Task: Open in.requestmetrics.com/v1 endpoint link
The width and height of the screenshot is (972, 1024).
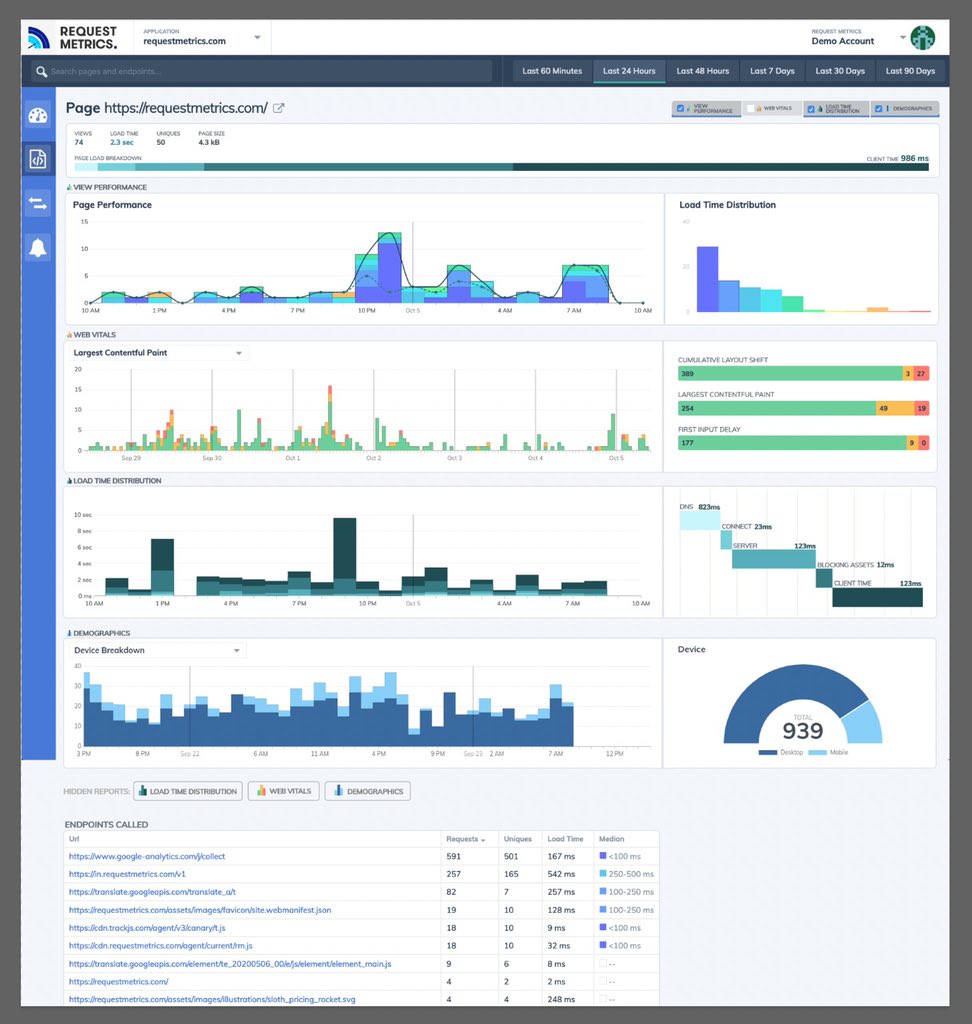Action: [127, 874]
